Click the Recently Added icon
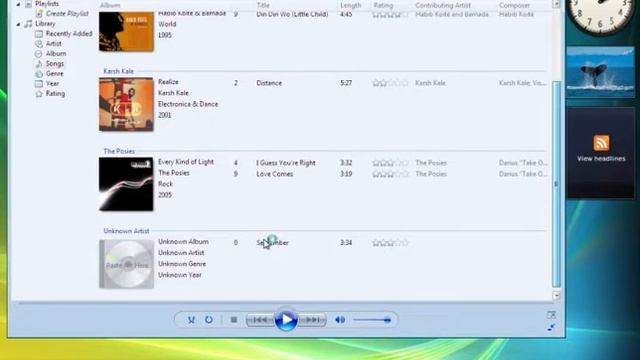 (x=39, y=34)
